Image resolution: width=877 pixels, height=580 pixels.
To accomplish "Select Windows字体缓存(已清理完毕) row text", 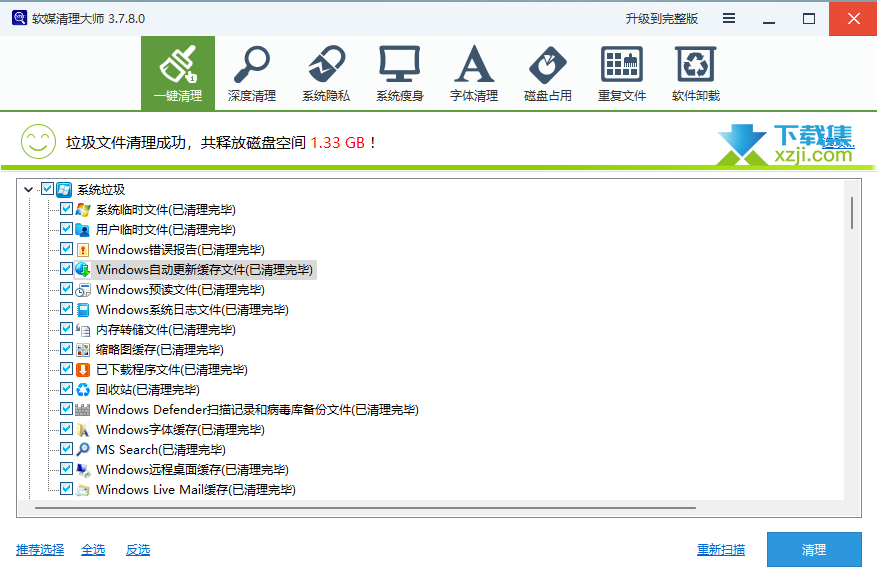I will click(180, 430).
